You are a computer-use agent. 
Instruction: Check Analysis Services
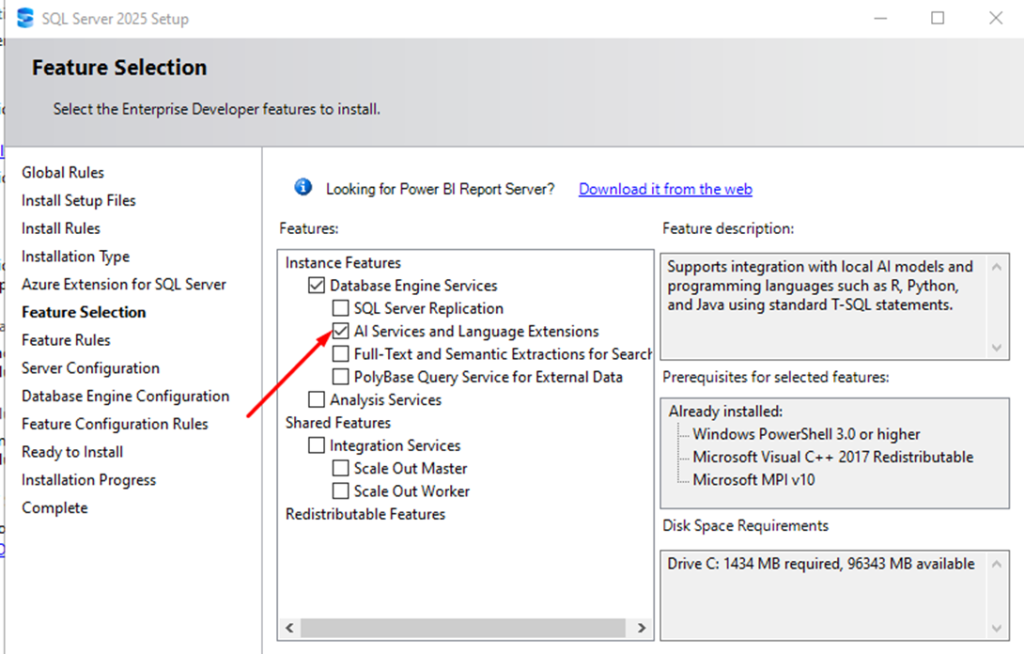click(x=316, y=399)
